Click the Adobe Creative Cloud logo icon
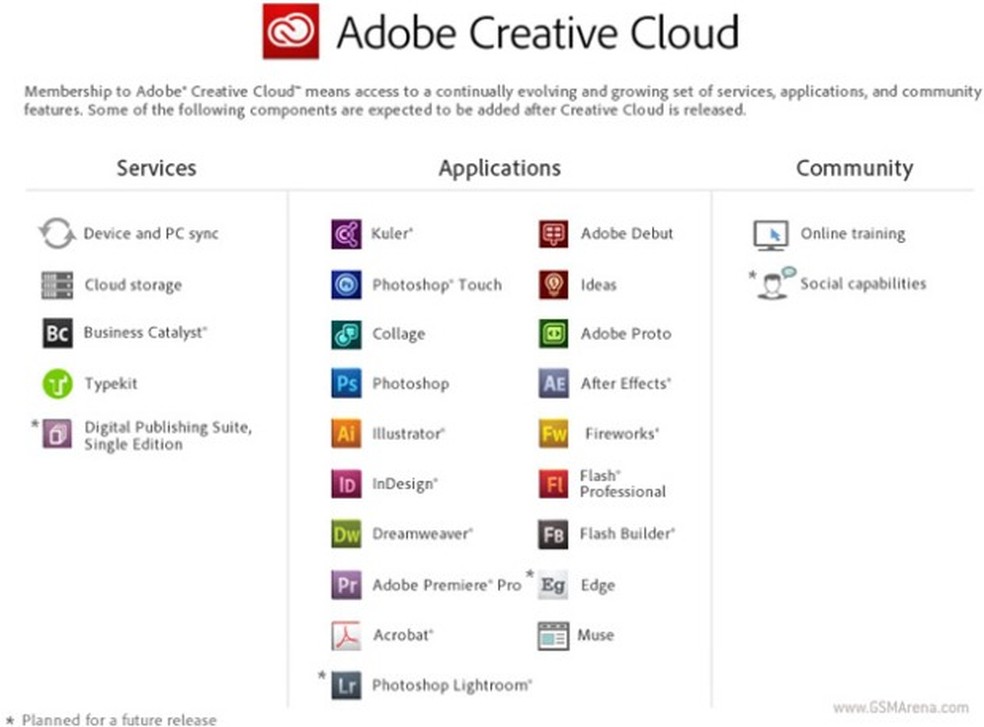This screenshot has height=727, width=984. click(x=291, y=31)
